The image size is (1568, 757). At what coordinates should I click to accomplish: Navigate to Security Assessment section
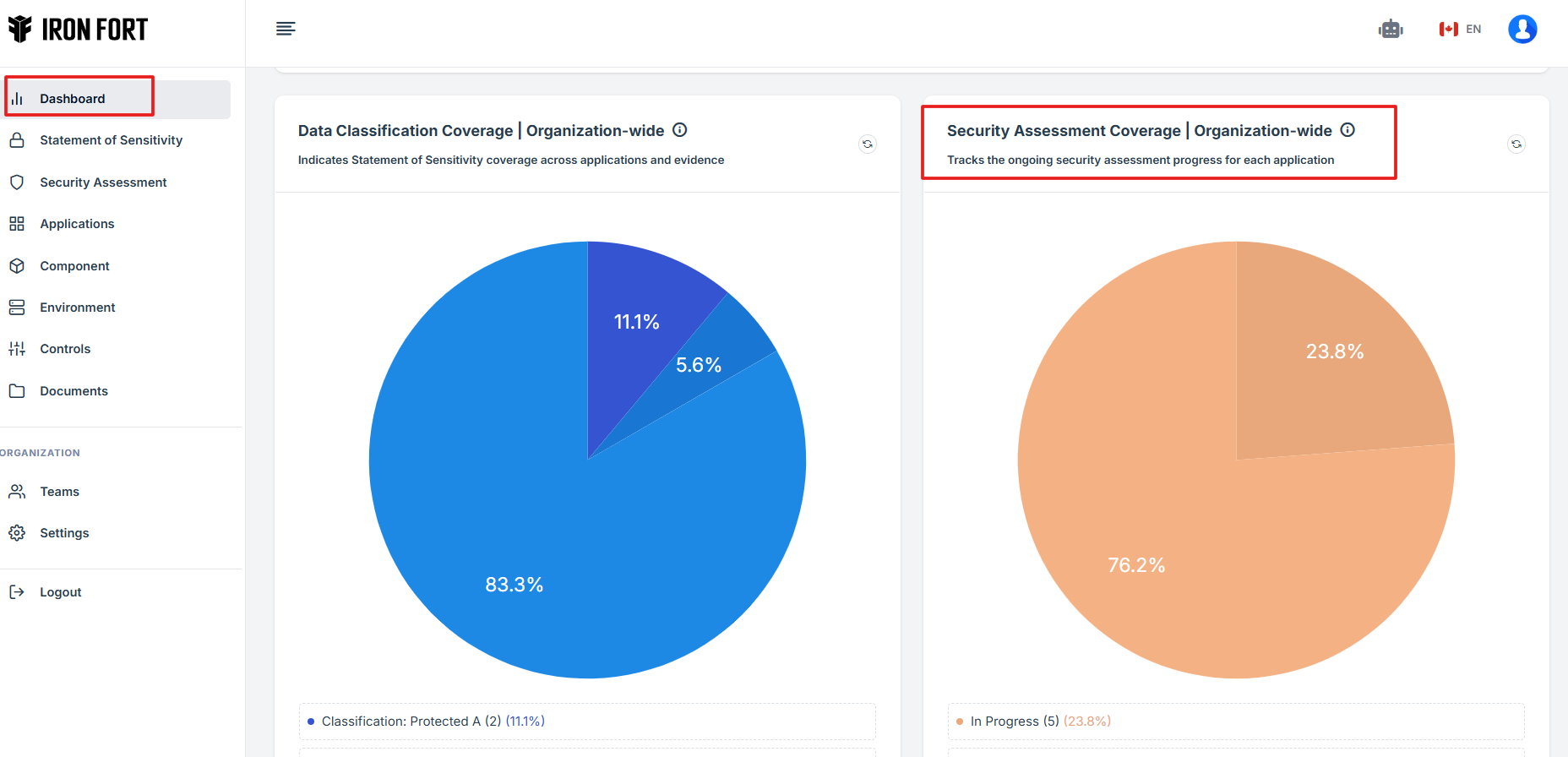click(103, 182)
